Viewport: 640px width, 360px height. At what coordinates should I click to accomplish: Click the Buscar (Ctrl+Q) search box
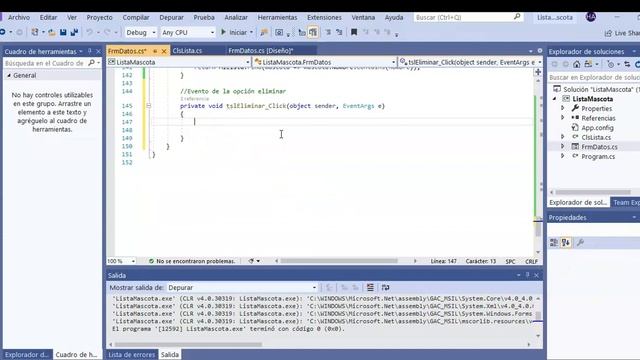point(468,17)
